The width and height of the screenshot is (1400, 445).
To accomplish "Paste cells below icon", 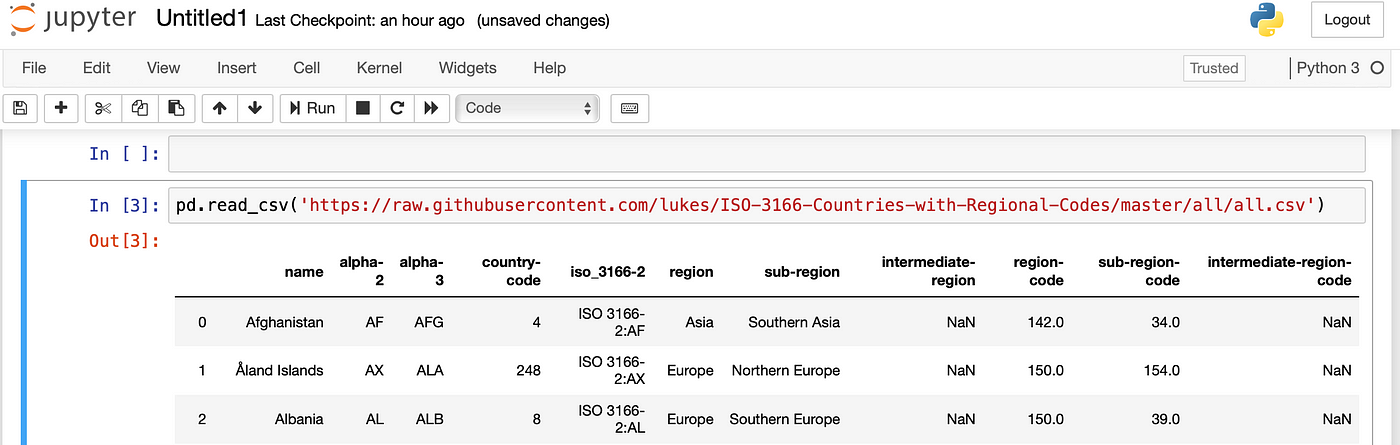I will [x=176, y=108].
